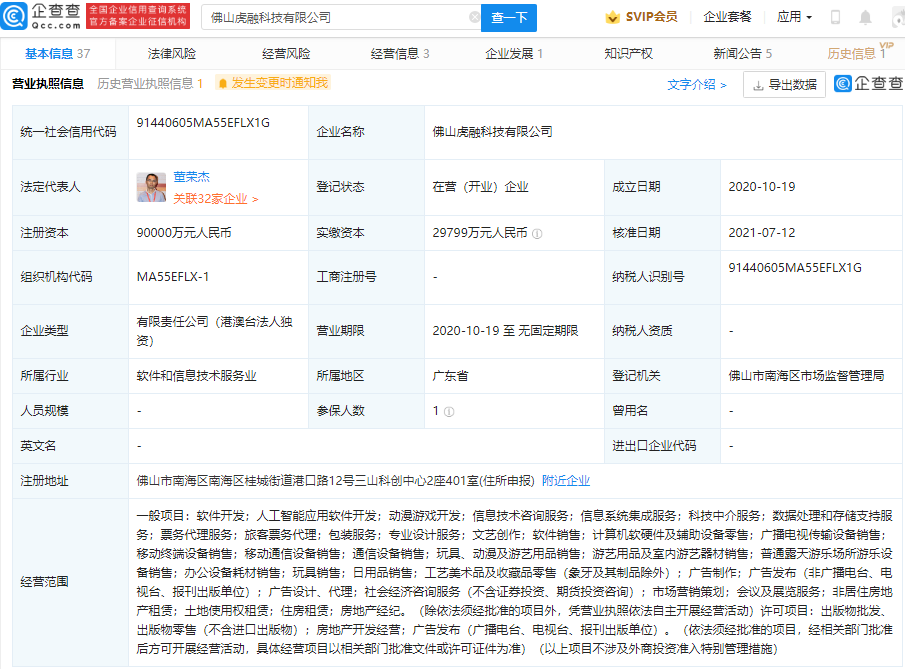Switch to the 法律风险 tab
905x669 pixels.
171,54
